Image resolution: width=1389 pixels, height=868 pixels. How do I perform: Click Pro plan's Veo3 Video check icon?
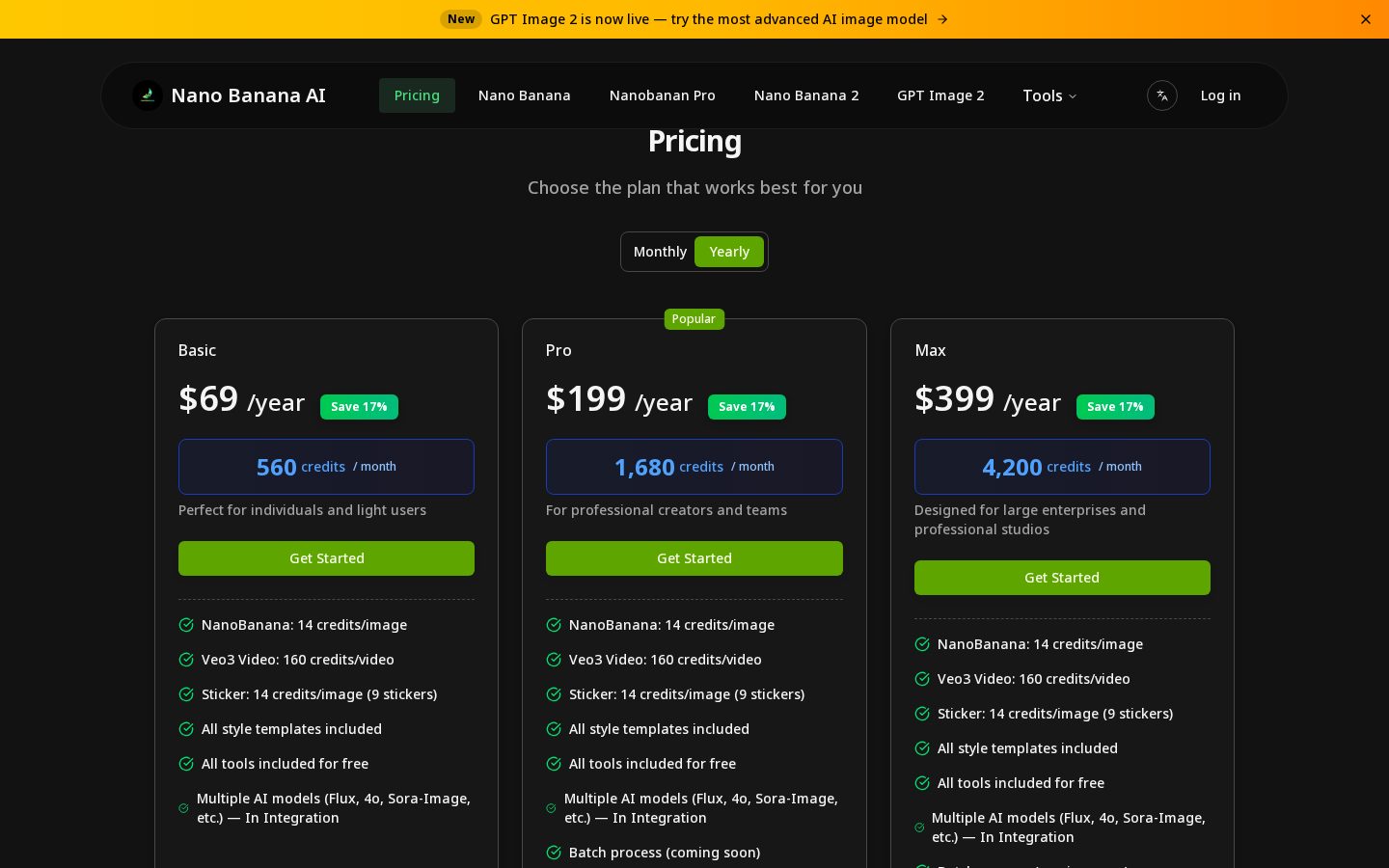pyautogui.click(x=554, y=660)
